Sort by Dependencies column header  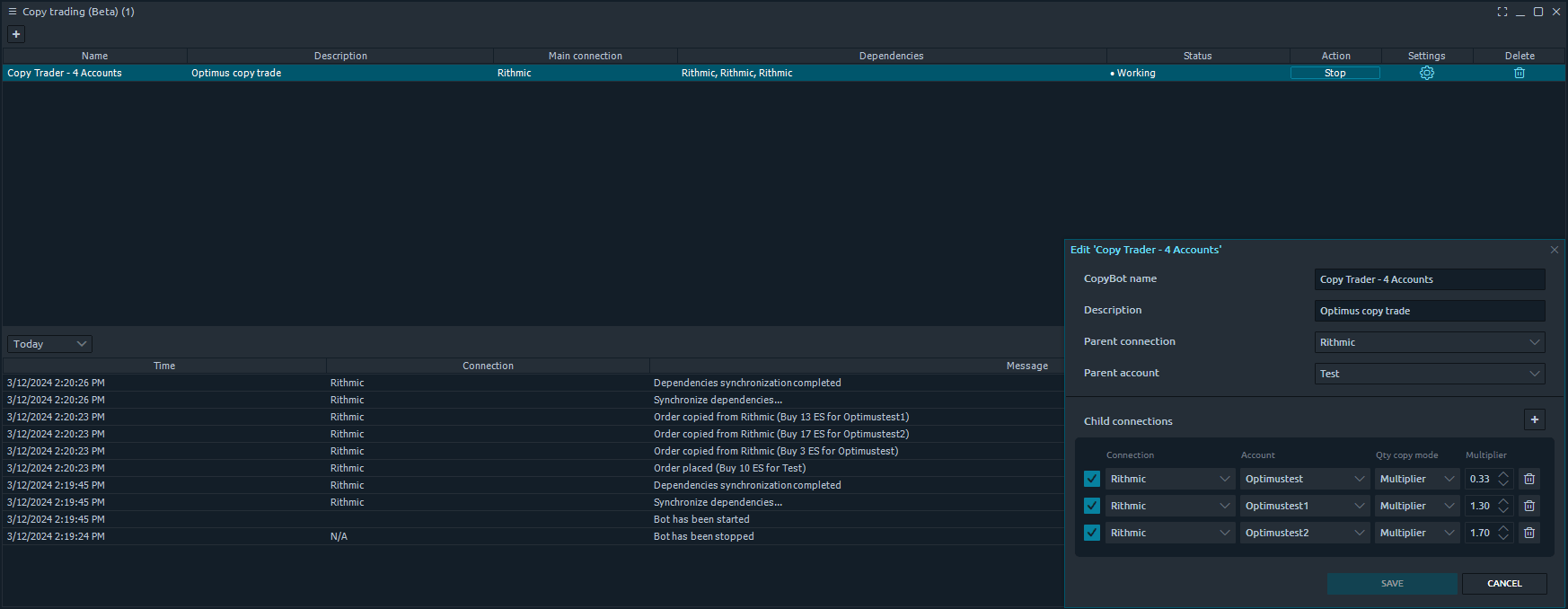point(891,56)
